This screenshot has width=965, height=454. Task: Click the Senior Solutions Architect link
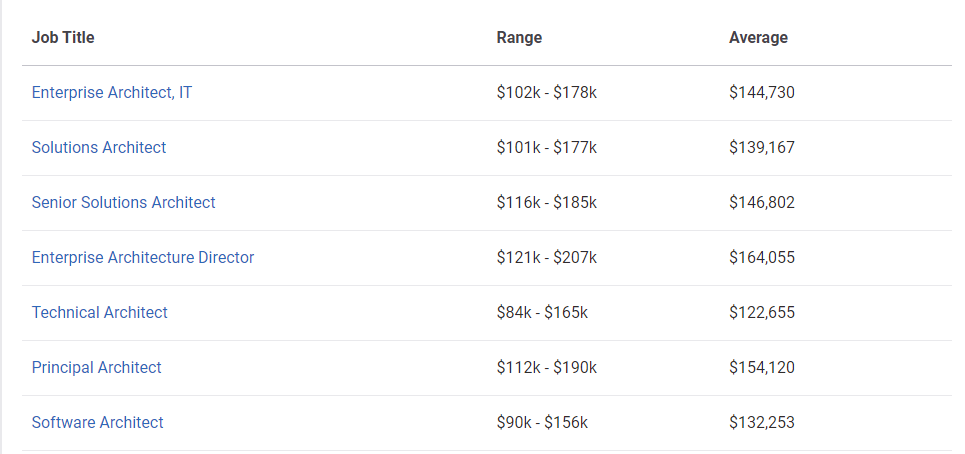click(x=123, y=203)
